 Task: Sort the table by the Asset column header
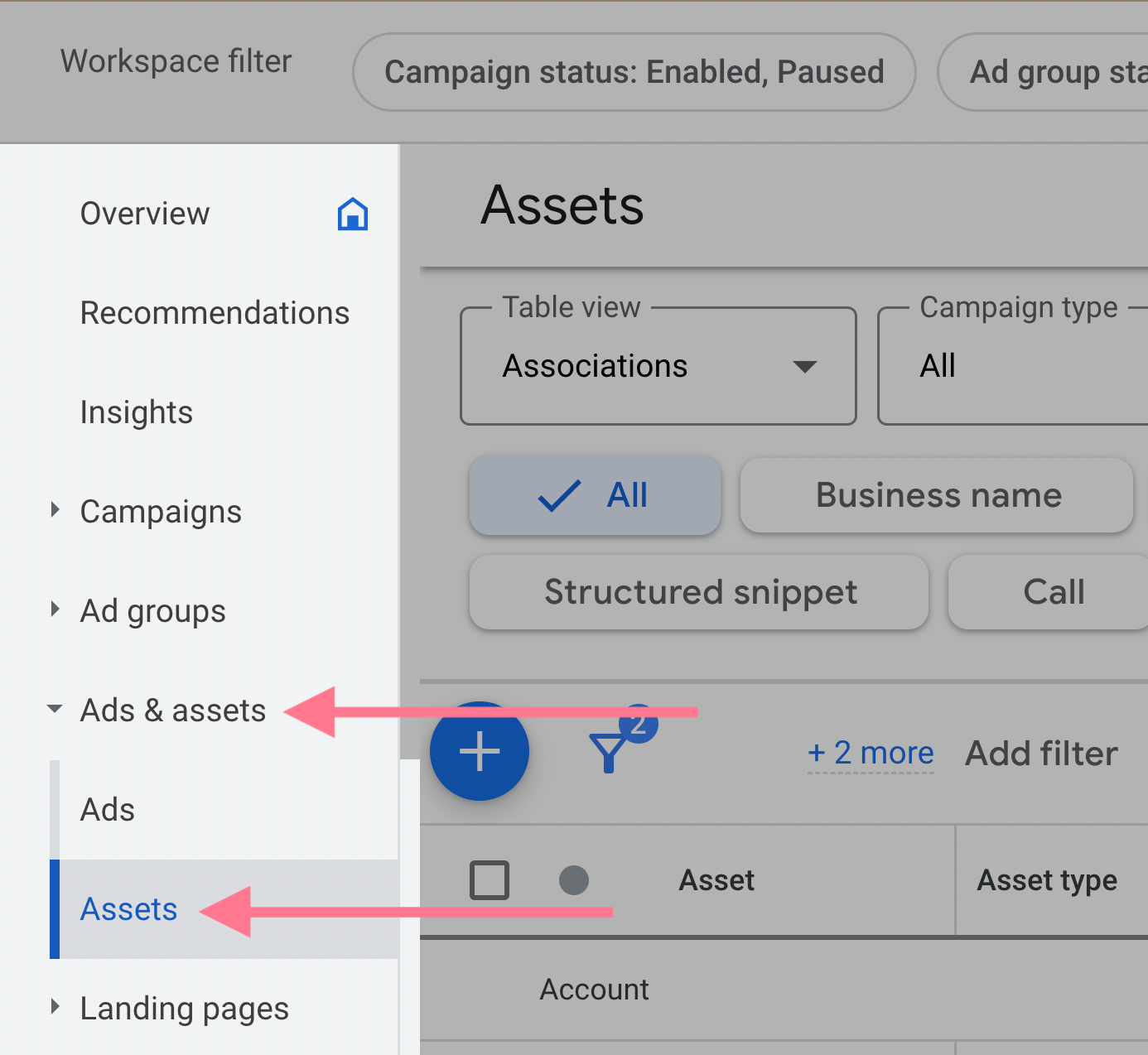pyautogui.click(x=716, y=880)
